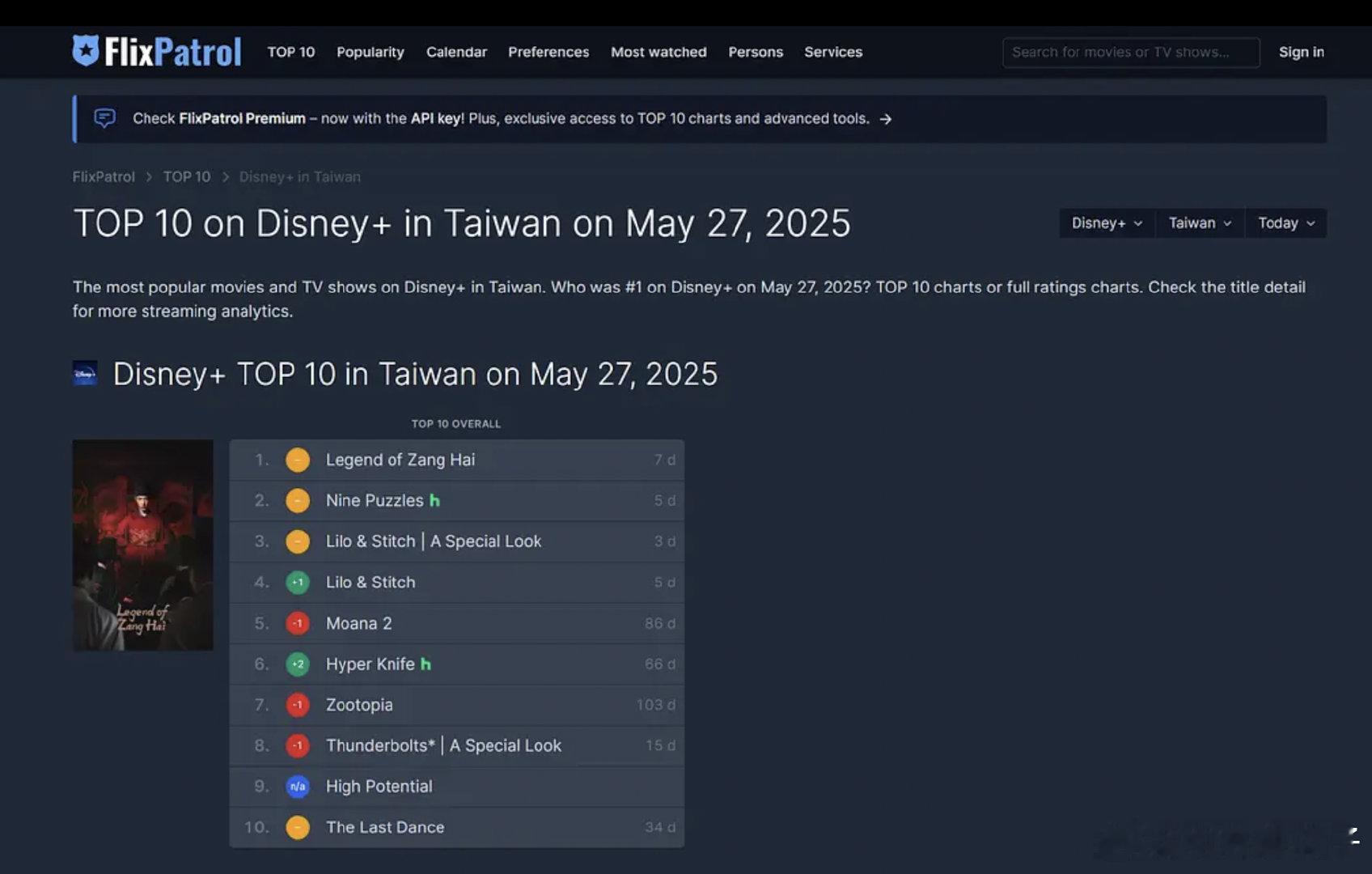This screenshot has width=1372, height=874.
Task: Click the yellow badge for Lilo & Stitch A Special Look
Action: [x=298, y=541]
